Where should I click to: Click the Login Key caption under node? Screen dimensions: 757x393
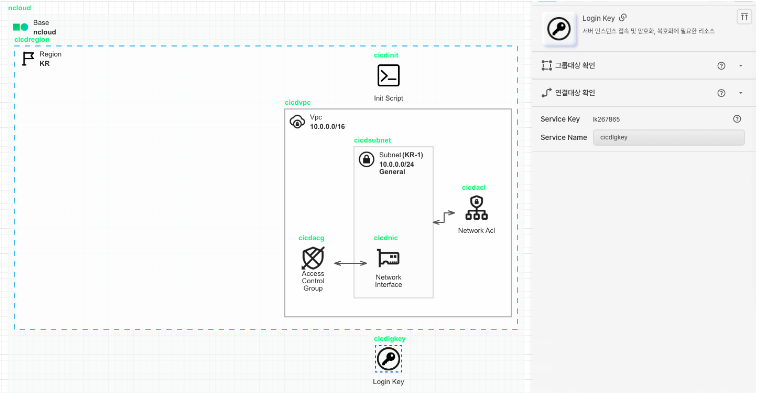click(388, 381)
